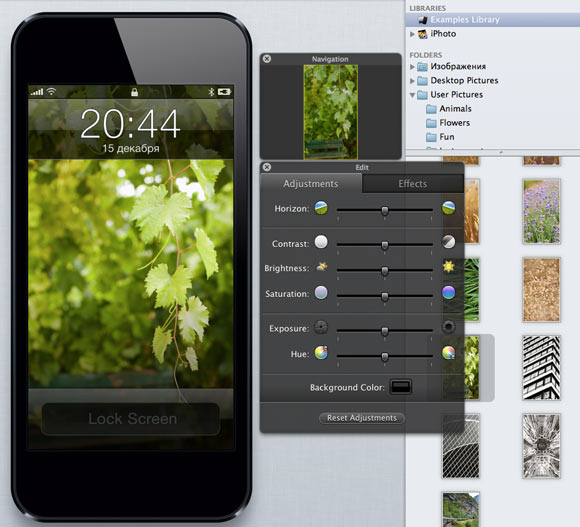Expand the Изображения folder

pyautogui.click(x=412, y=67)
